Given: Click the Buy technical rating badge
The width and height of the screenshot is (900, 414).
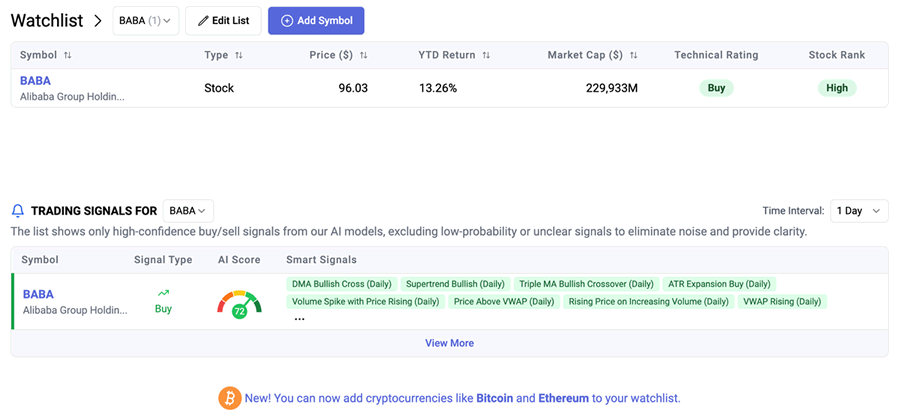Looking at the screenshot, I should coord(716,88).
